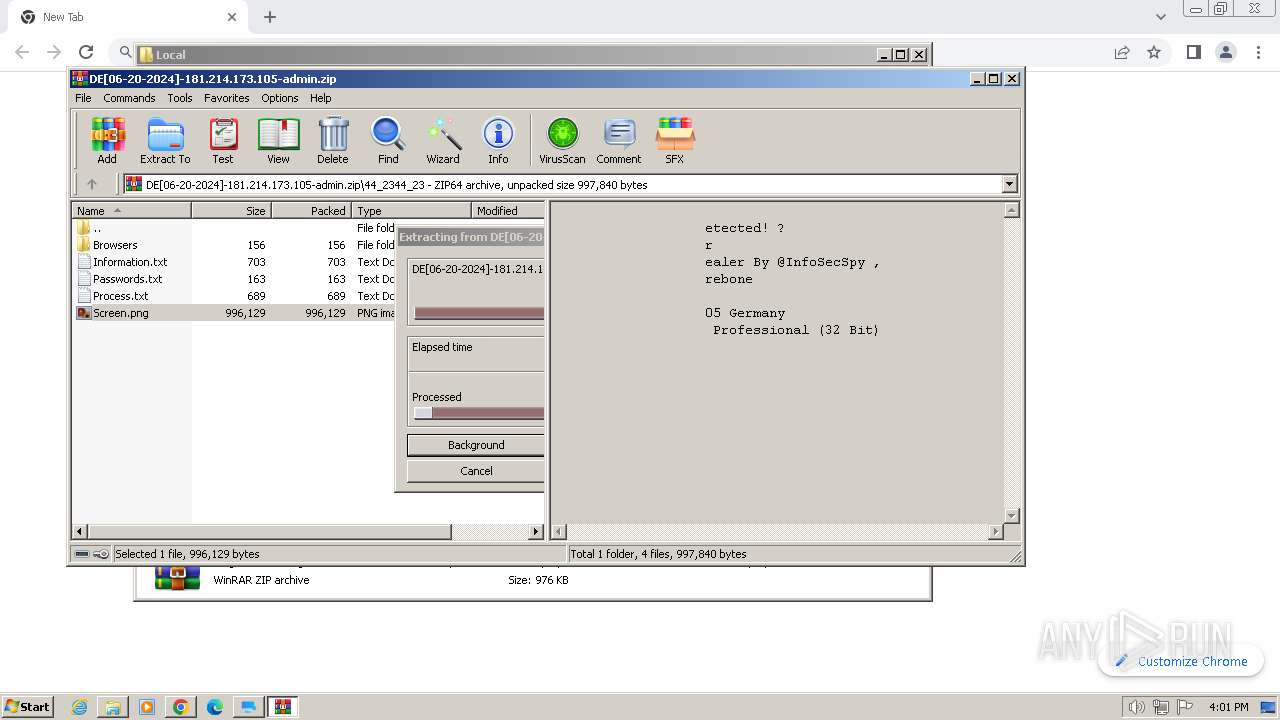The width and height of the screenshot is (1280, 720).
Task: Click the Chrome share page icon
Action: point(1122,52)
